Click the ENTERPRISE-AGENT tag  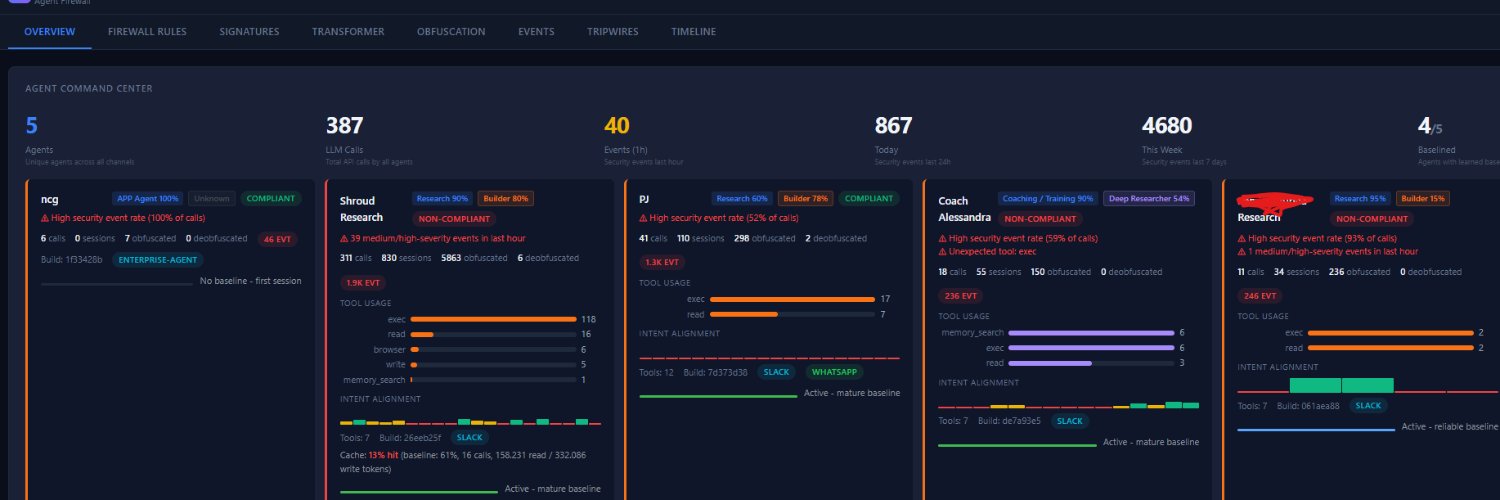tap(157, 260)
